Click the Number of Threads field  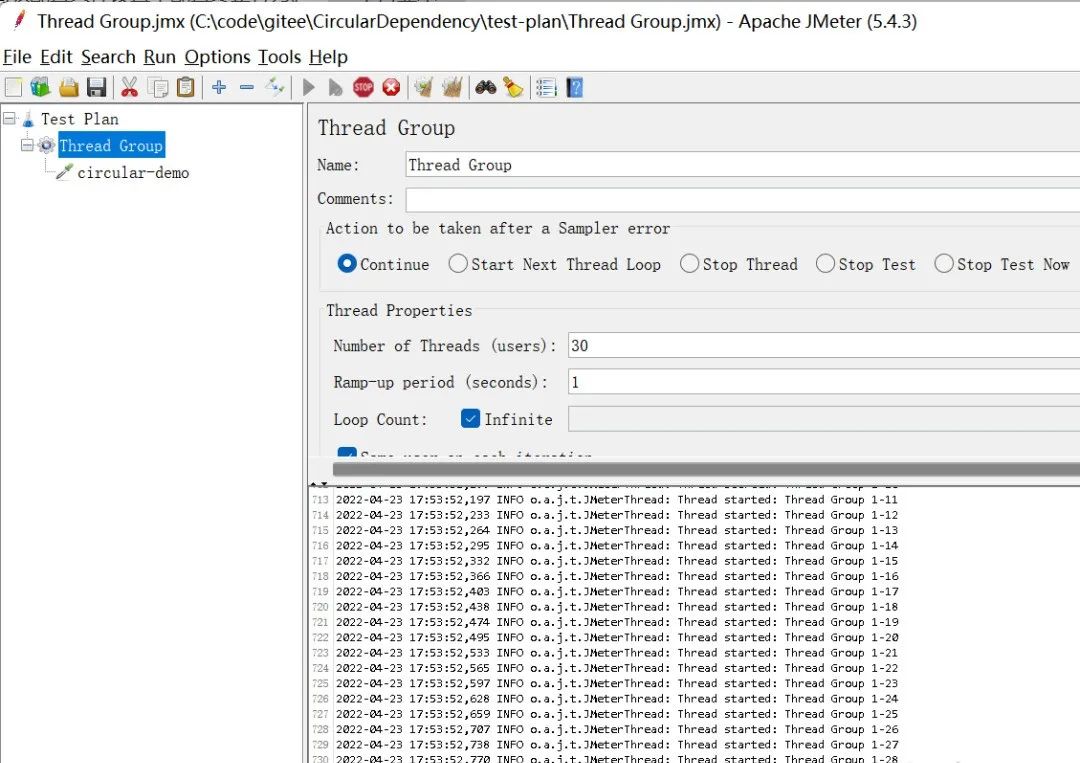pos(824,346)
